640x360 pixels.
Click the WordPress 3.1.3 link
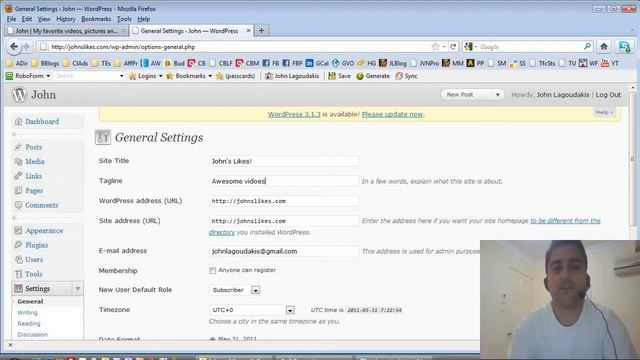click(294, 114)
